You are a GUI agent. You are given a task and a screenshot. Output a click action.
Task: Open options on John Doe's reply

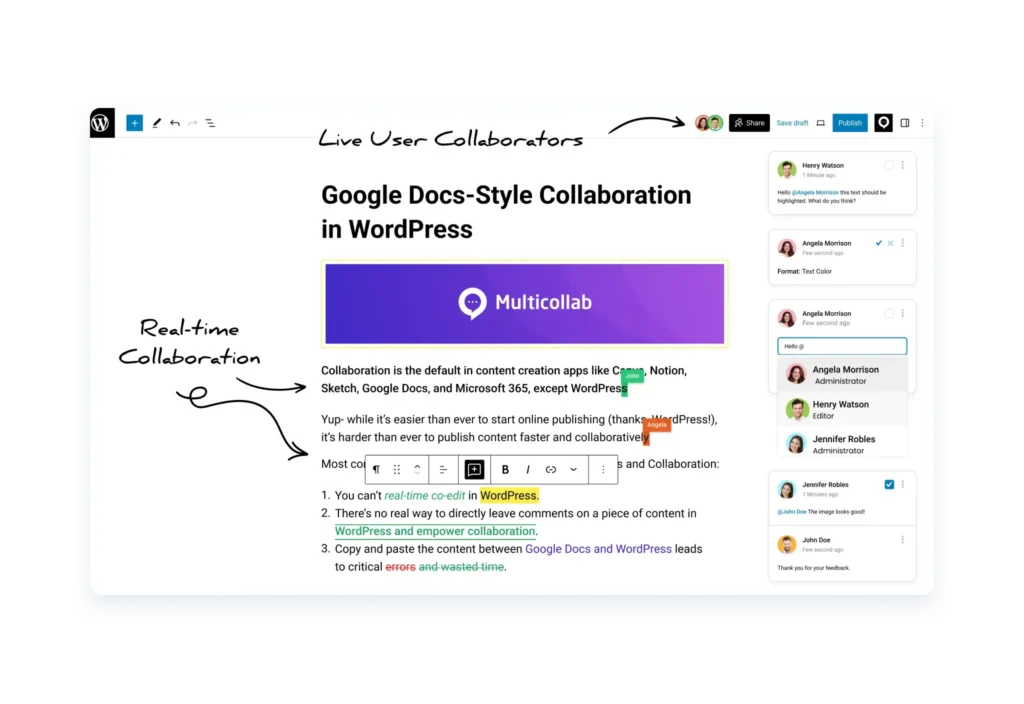[x=903, y=540]
